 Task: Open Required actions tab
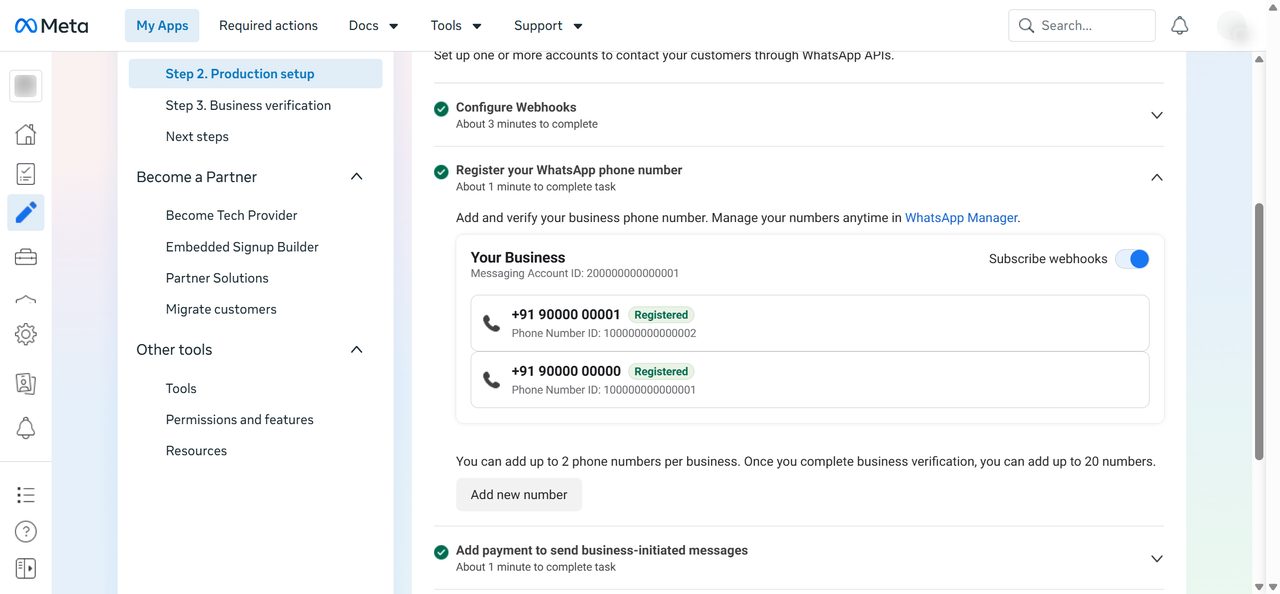268,26
